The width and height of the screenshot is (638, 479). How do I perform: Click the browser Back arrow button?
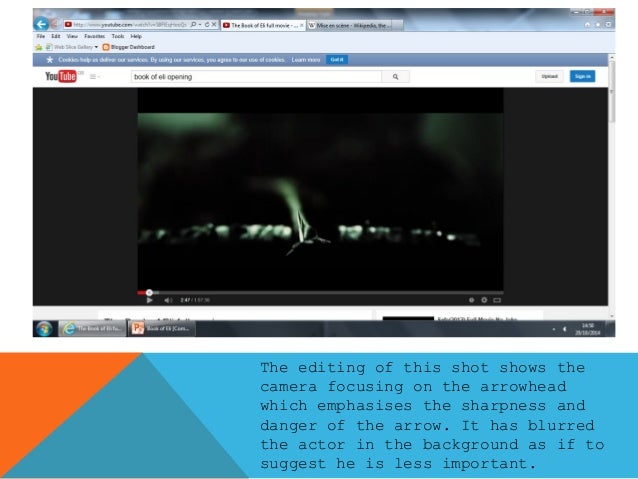[41, 24]
